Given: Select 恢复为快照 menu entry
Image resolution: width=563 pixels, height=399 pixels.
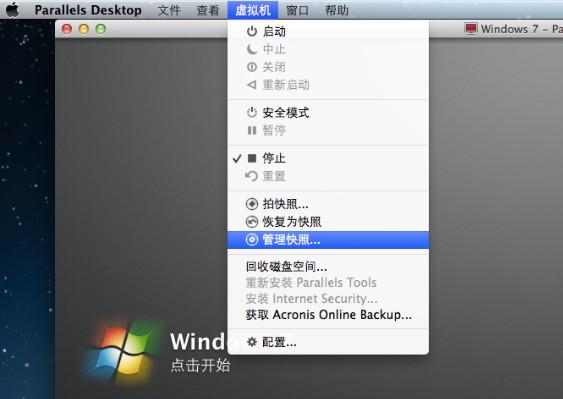Looking at the screenshot, I should click(328, 222).
